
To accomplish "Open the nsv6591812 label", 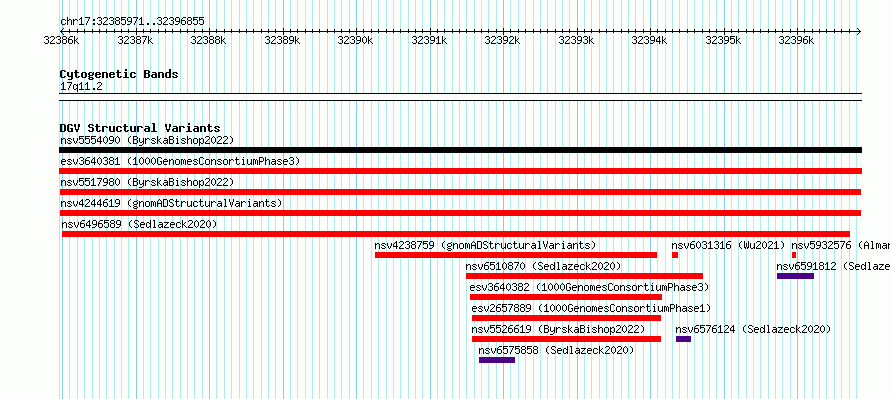I will point(833,266).
